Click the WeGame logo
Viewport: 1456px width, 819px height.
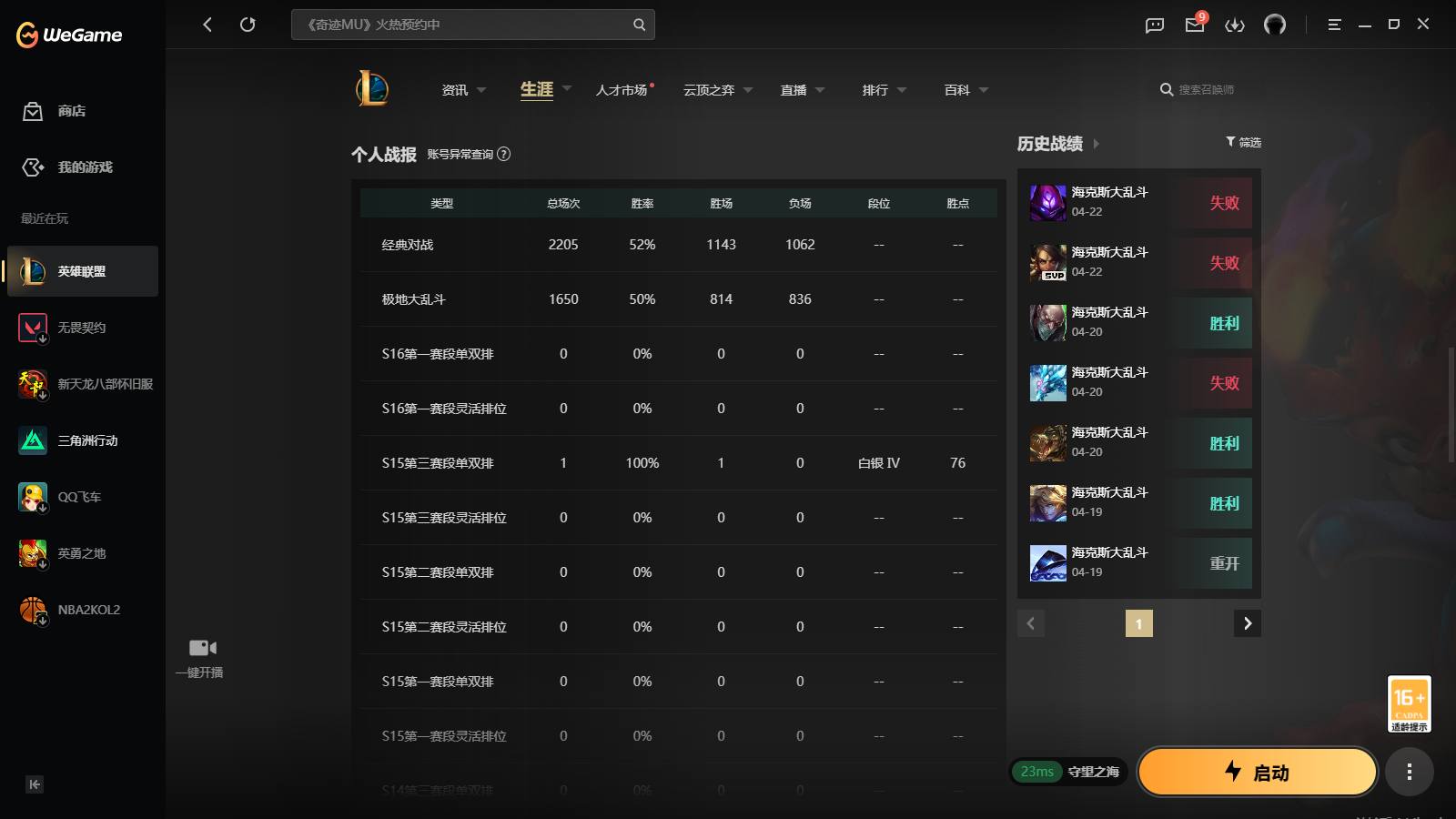tap(69, 35)
